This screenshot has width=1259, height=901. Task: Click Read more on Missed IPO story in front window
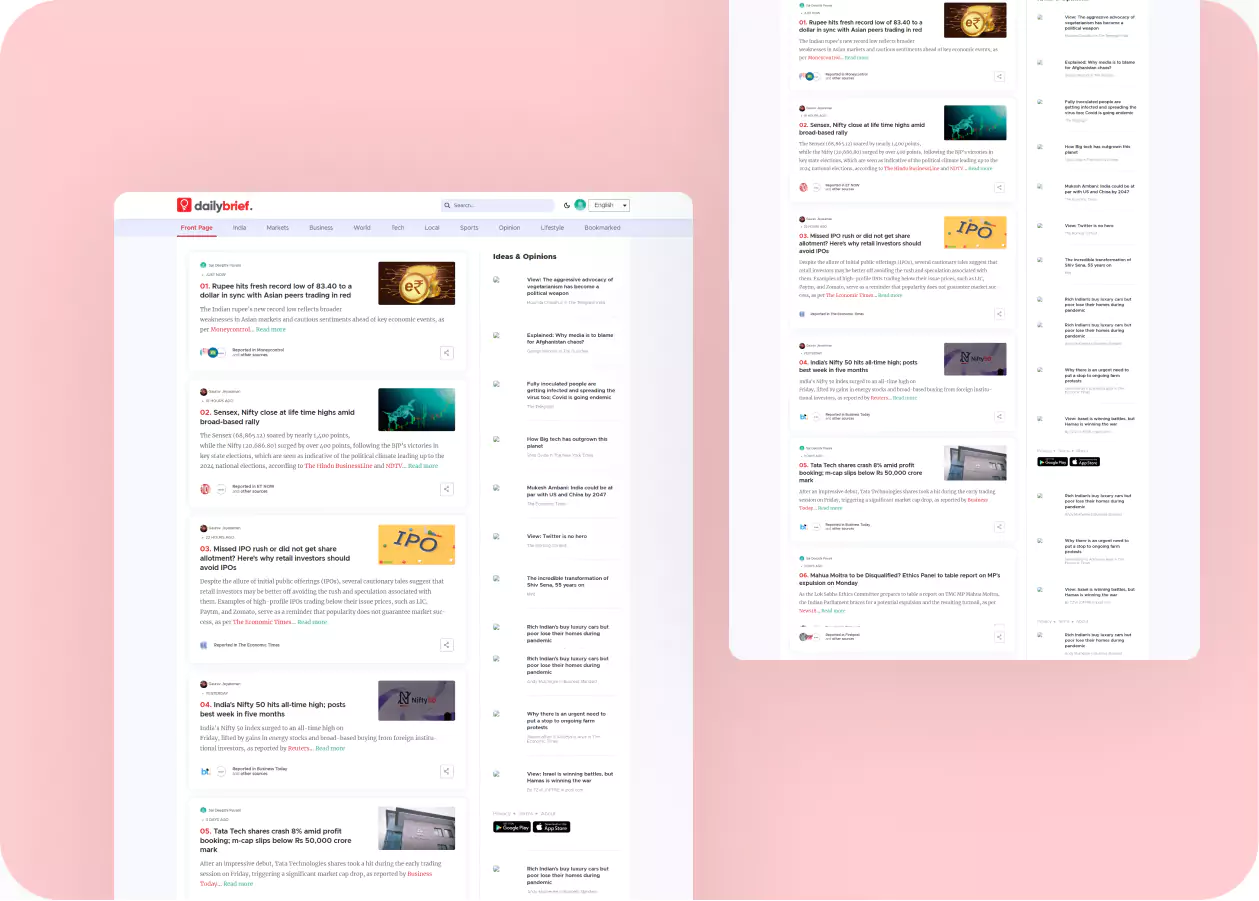[x=312, y=622]
